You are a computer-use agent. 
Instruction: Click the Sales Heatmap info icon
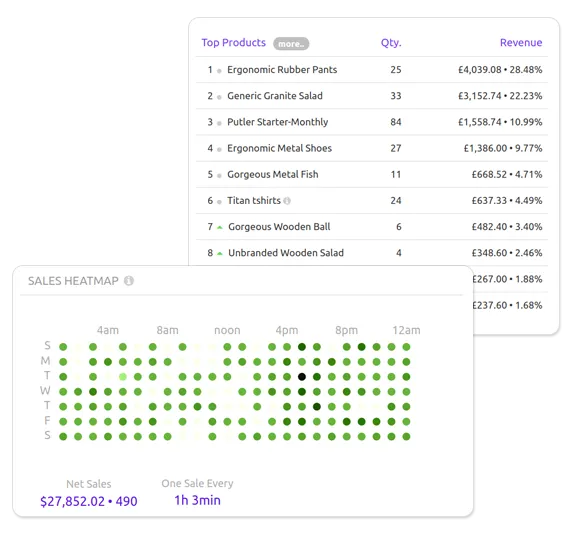[129, 281]
